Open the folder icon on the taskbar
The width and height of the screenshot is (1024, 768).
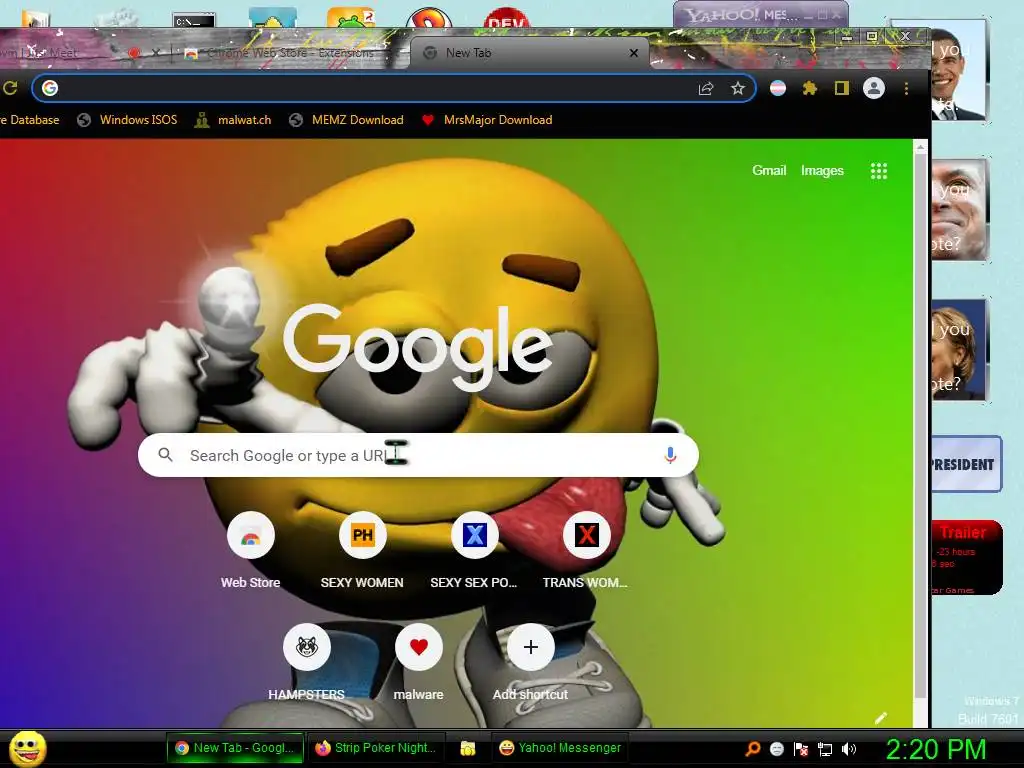[x=468, y=748]
